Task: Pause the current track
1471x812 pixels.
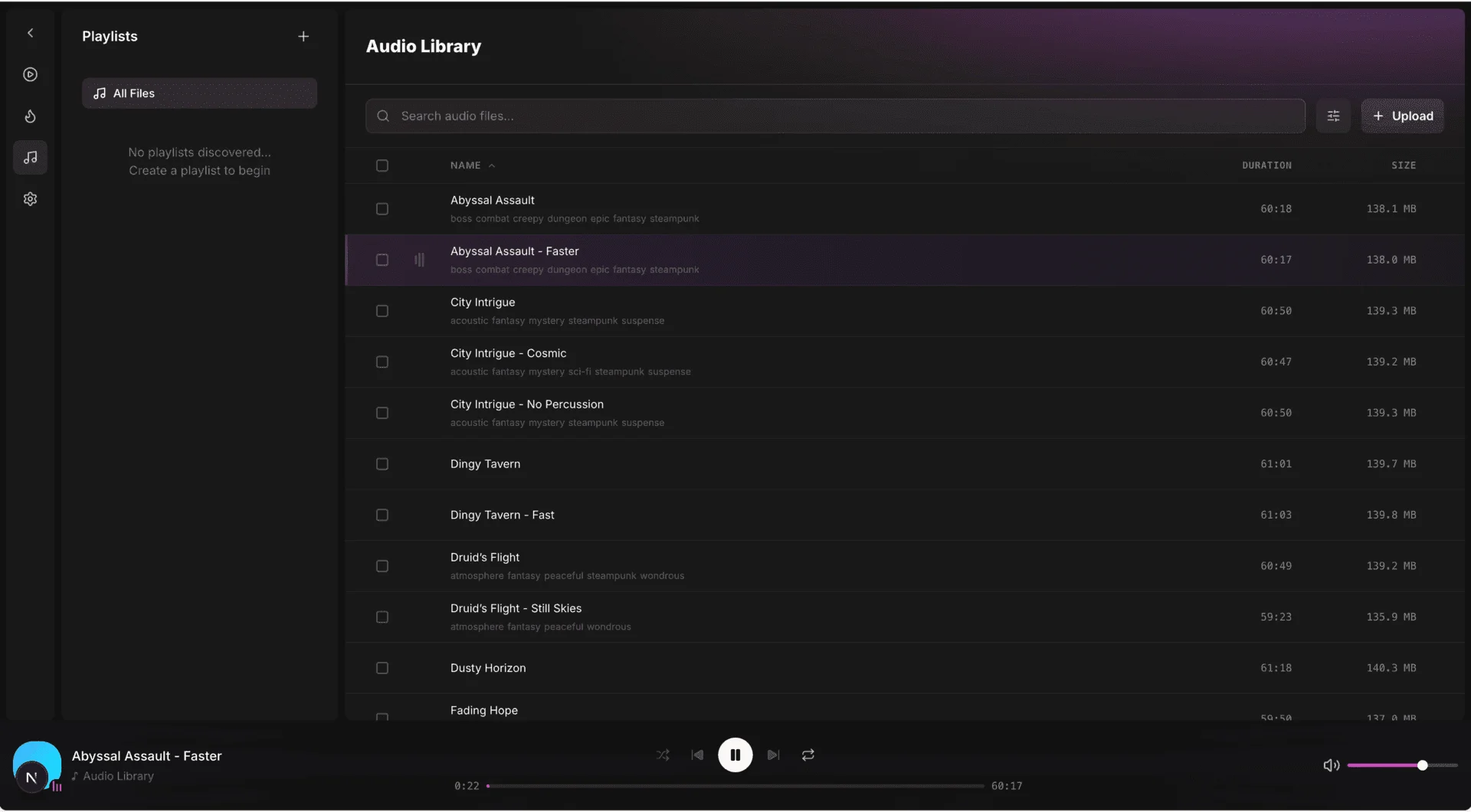Action: tap(735, 755)
